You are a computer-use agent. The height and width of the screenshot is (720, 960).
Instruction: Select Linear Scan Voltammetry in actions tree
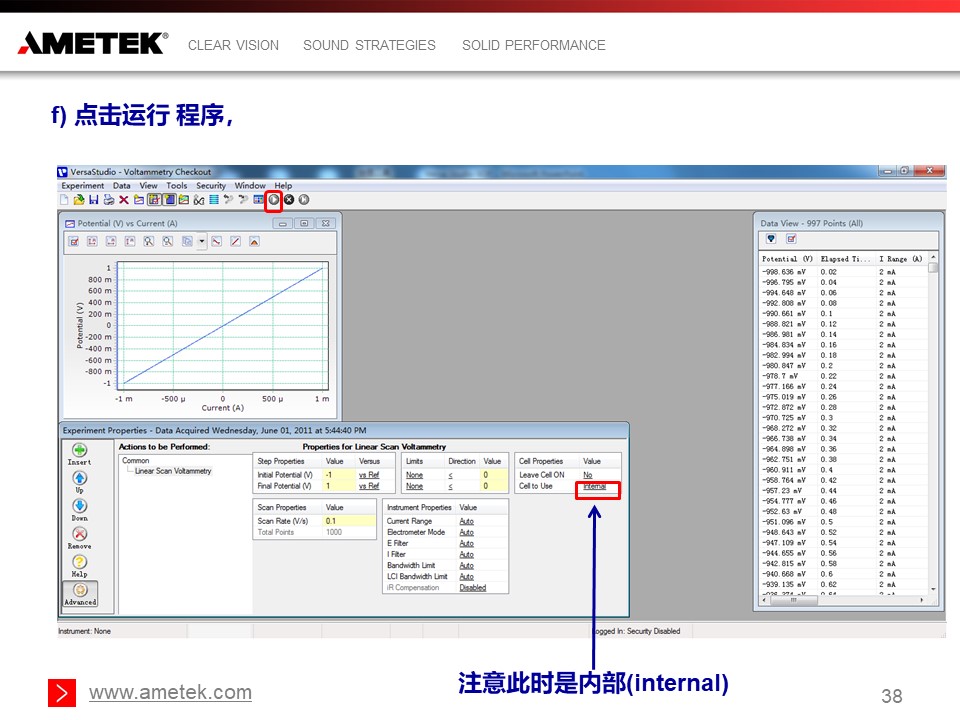tap(173, 471)
